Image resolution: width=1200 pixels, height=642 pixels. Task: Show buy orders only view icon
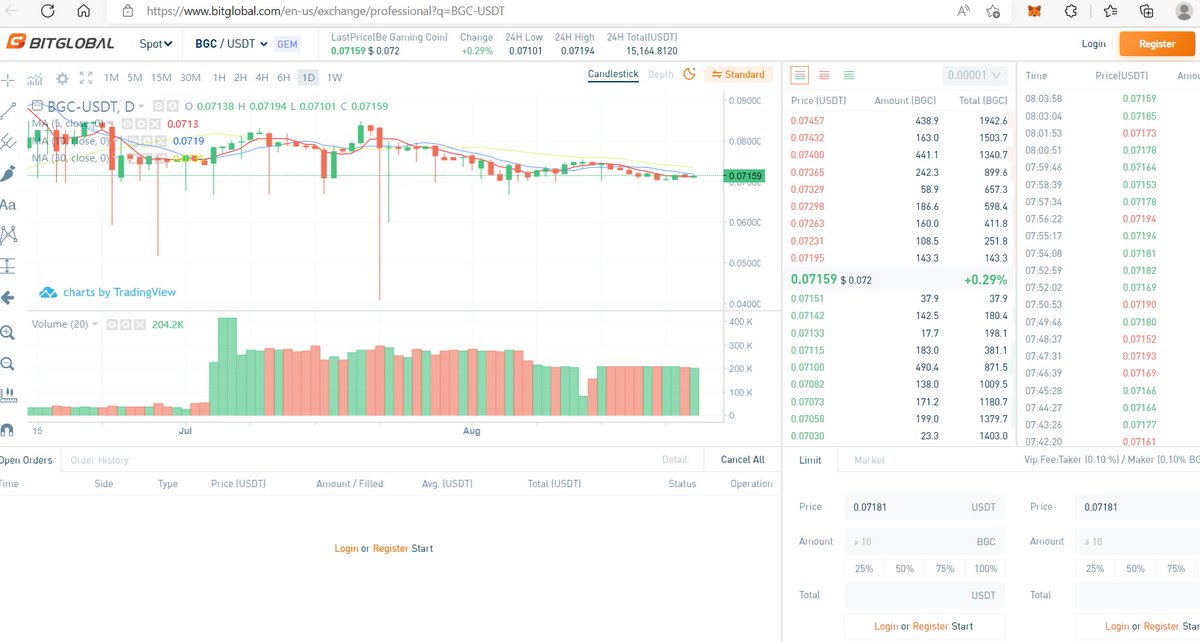[x=849, y=75]
